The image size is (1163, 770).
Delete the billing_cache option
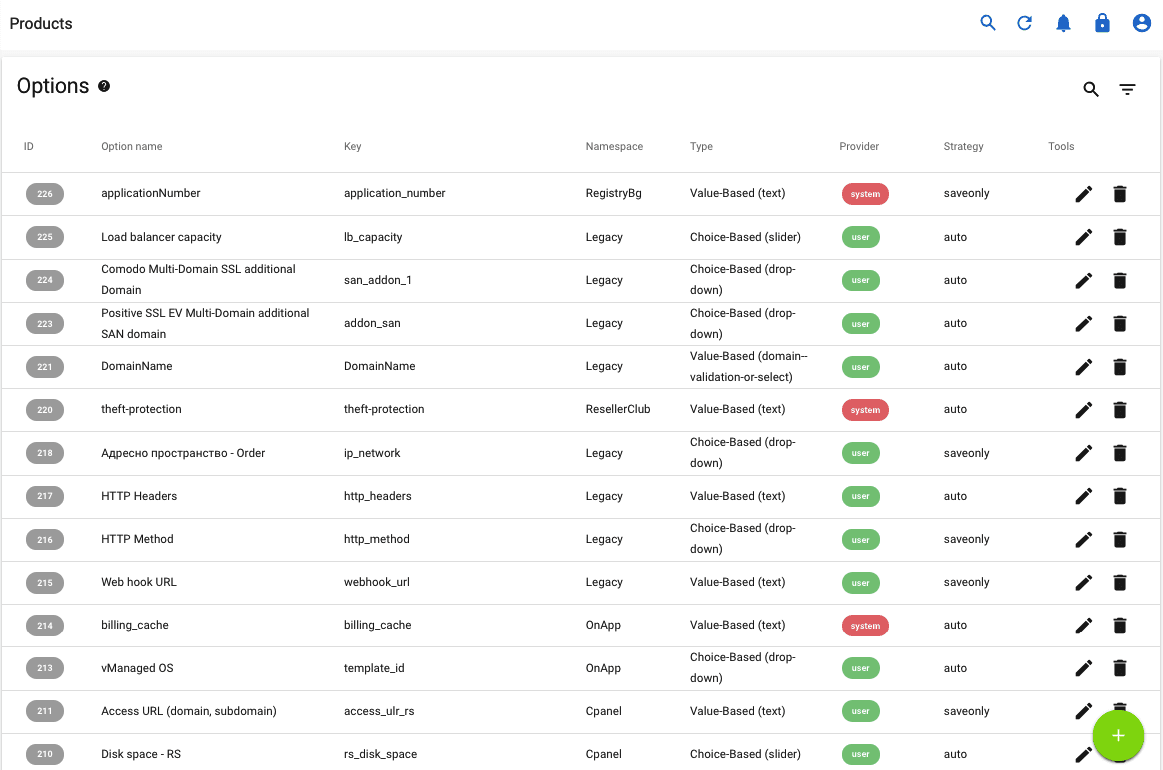(1120, 625)
